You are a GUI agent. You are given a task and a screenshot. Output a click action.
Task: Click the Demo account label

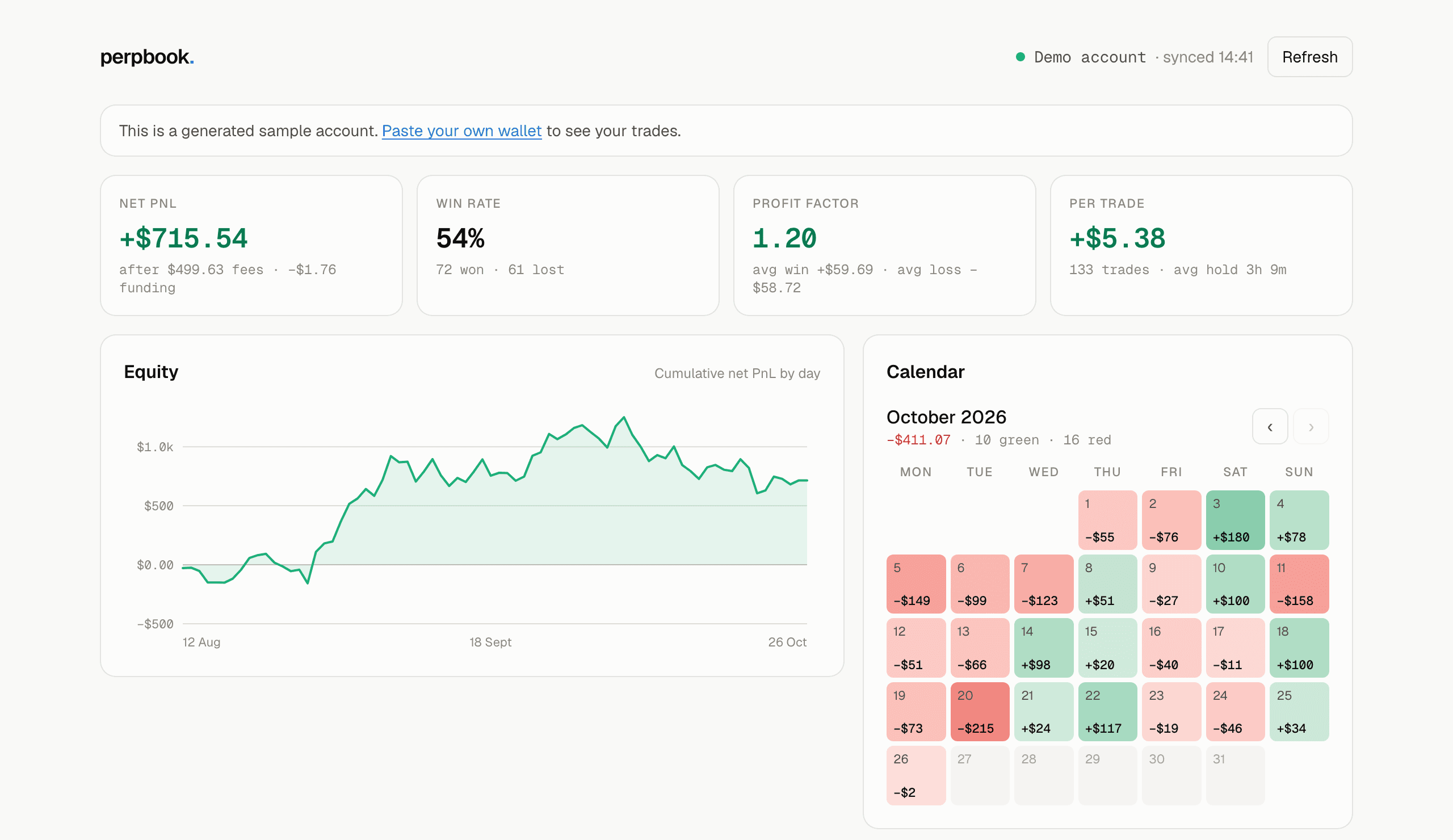(1090, 57)
